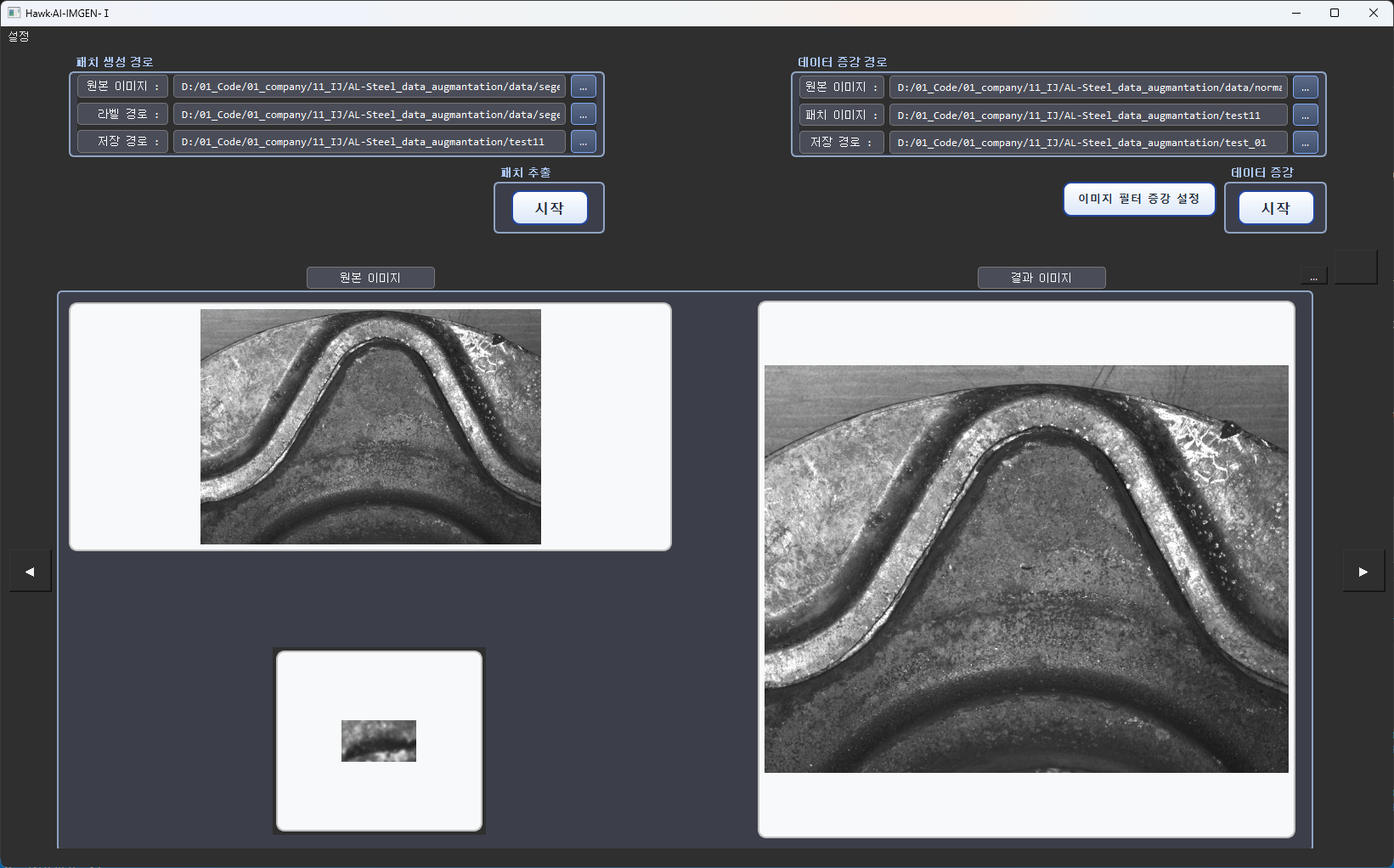Viewport: 1394px width, 868px height.
Task: Browse for patch generation original image path
Action: 583,87
